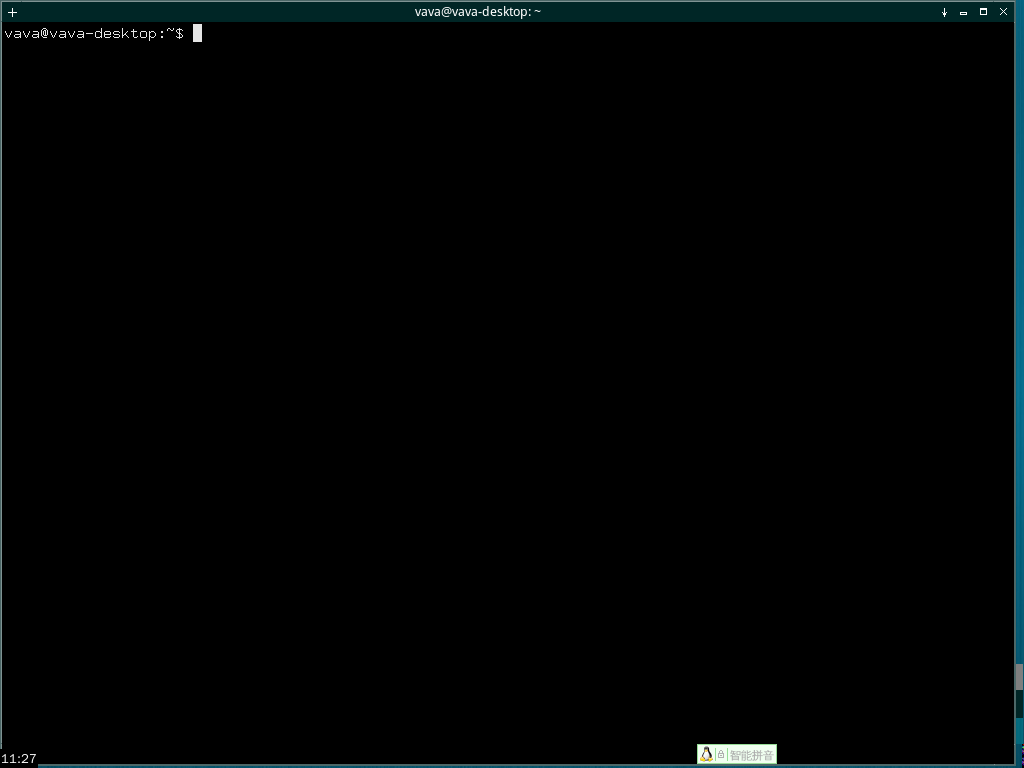Click the window title vava@vava-desktop: ~

[477, 12]
